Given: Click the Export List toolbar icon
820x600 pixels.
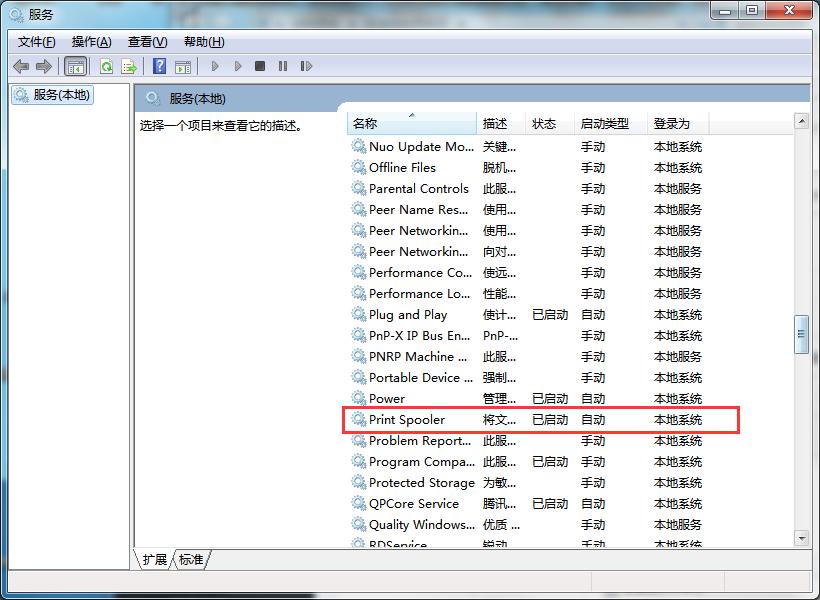Looking at the screenshot, I should [x=129, y=66].
